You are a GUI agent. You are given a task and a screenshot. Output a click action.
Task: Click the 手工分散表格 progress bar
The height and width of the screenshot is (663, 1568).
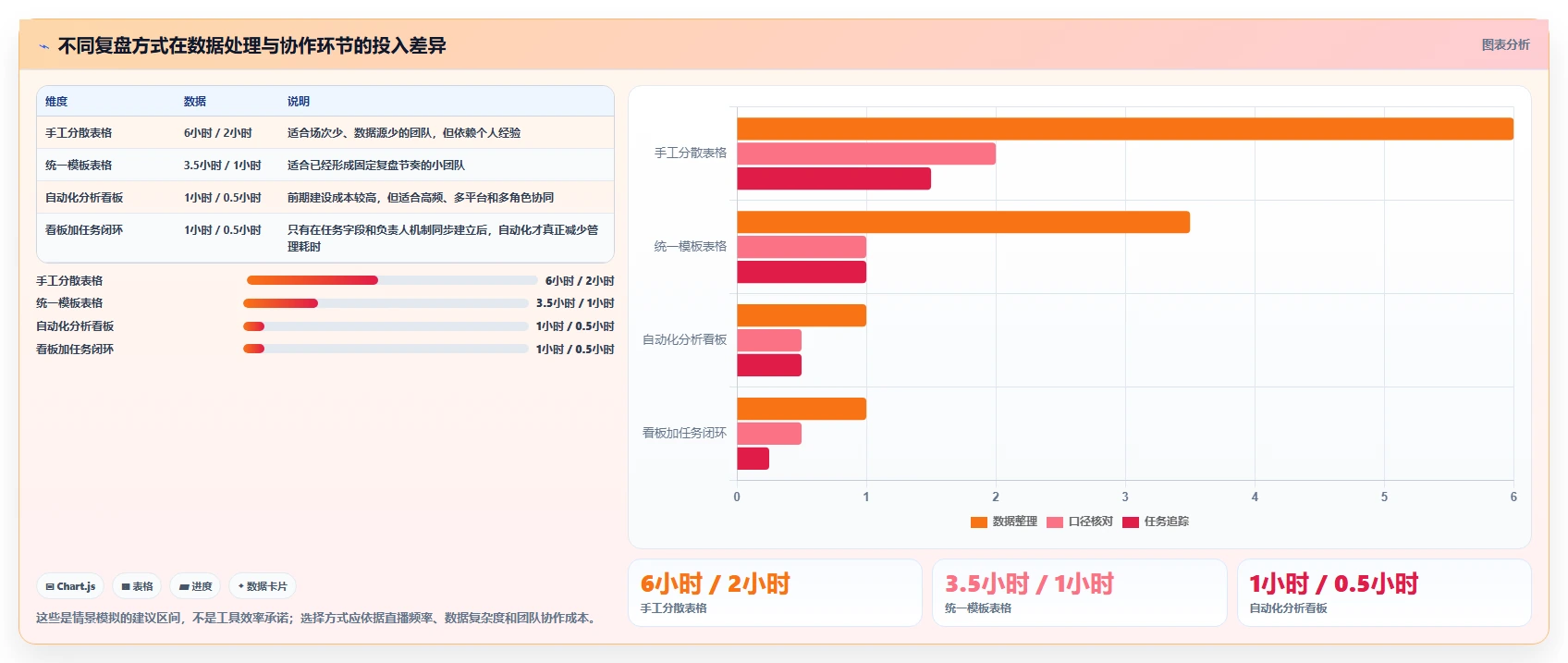coord(392,280)
